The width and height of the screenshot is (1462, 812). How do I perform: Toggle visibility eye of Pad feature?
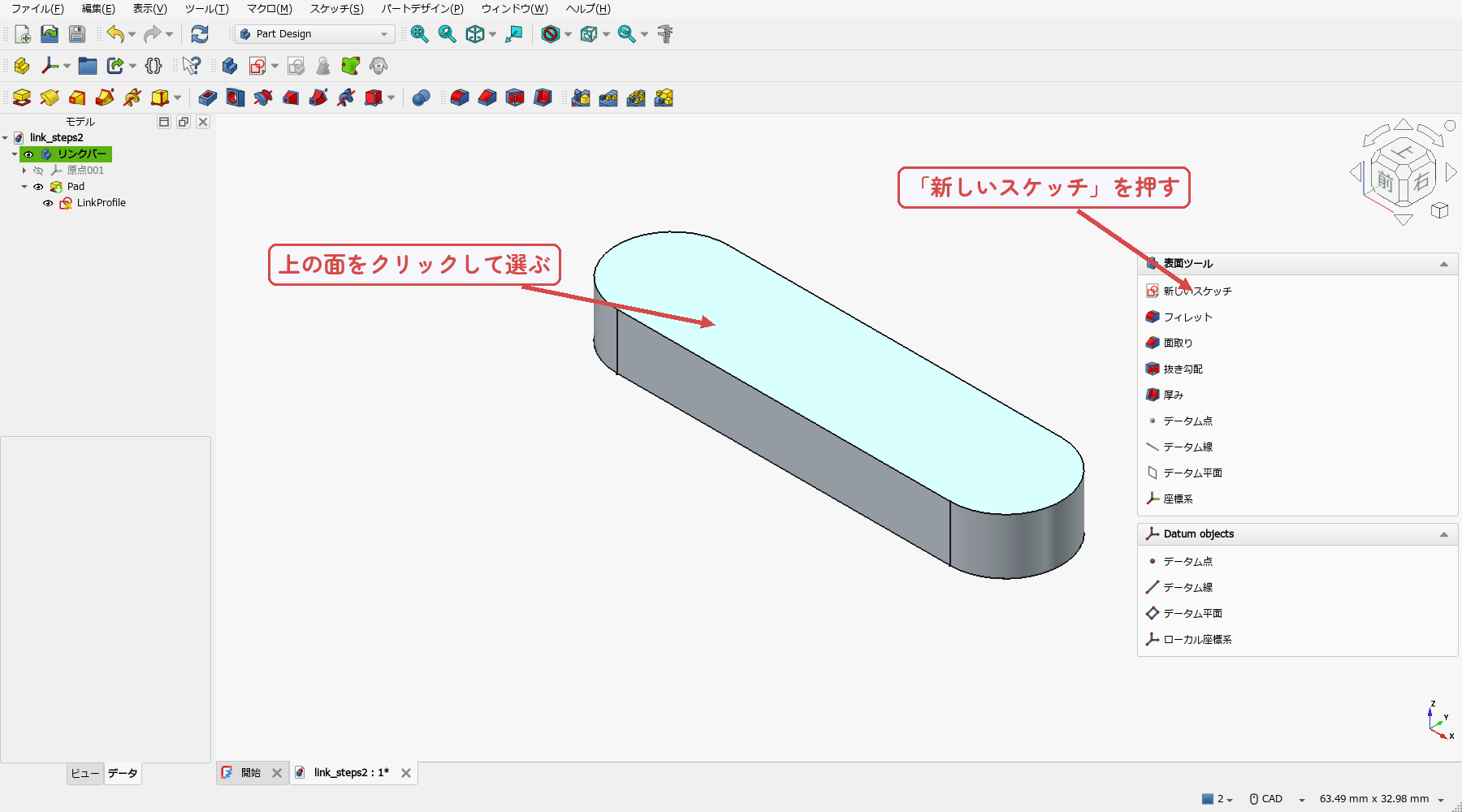[x=38, y=187]
